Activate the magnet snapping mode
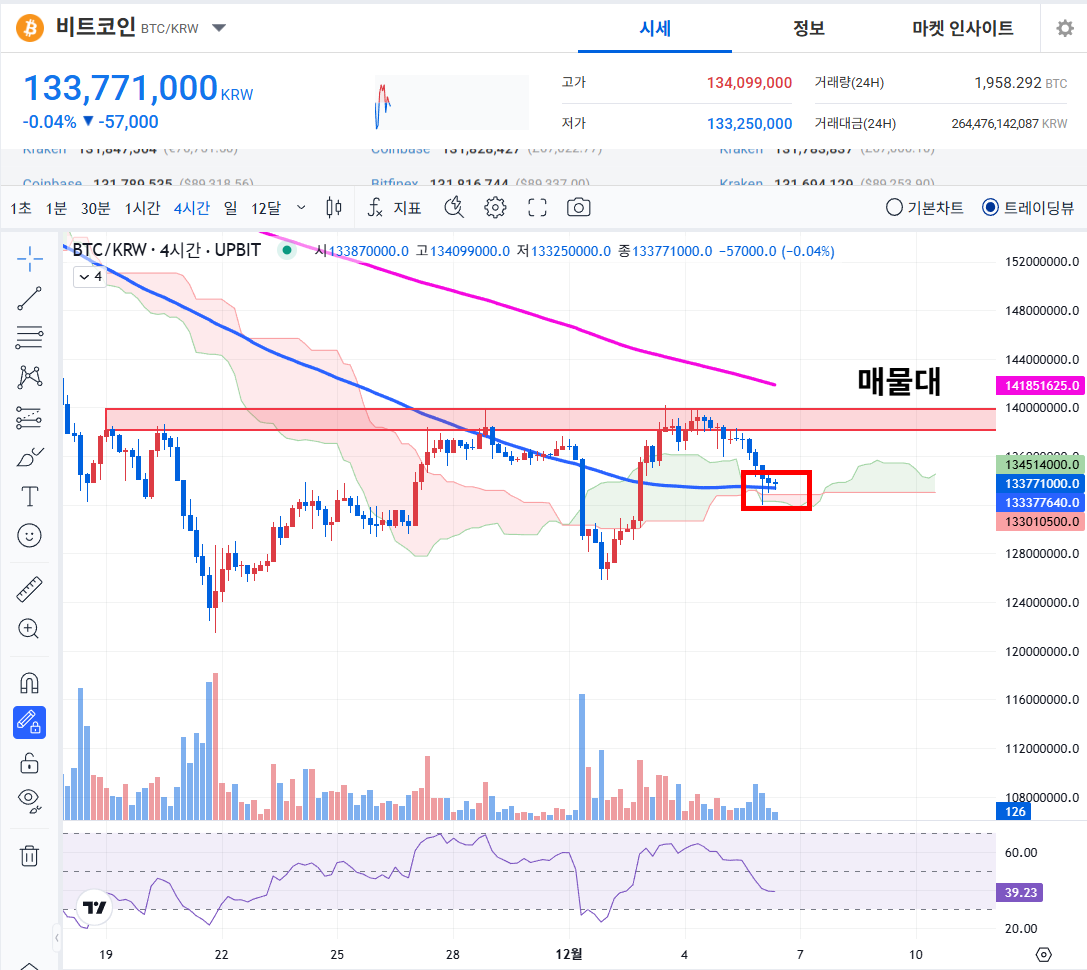Viewport: 1087px width, 970px height. click(x=29, y=682)
